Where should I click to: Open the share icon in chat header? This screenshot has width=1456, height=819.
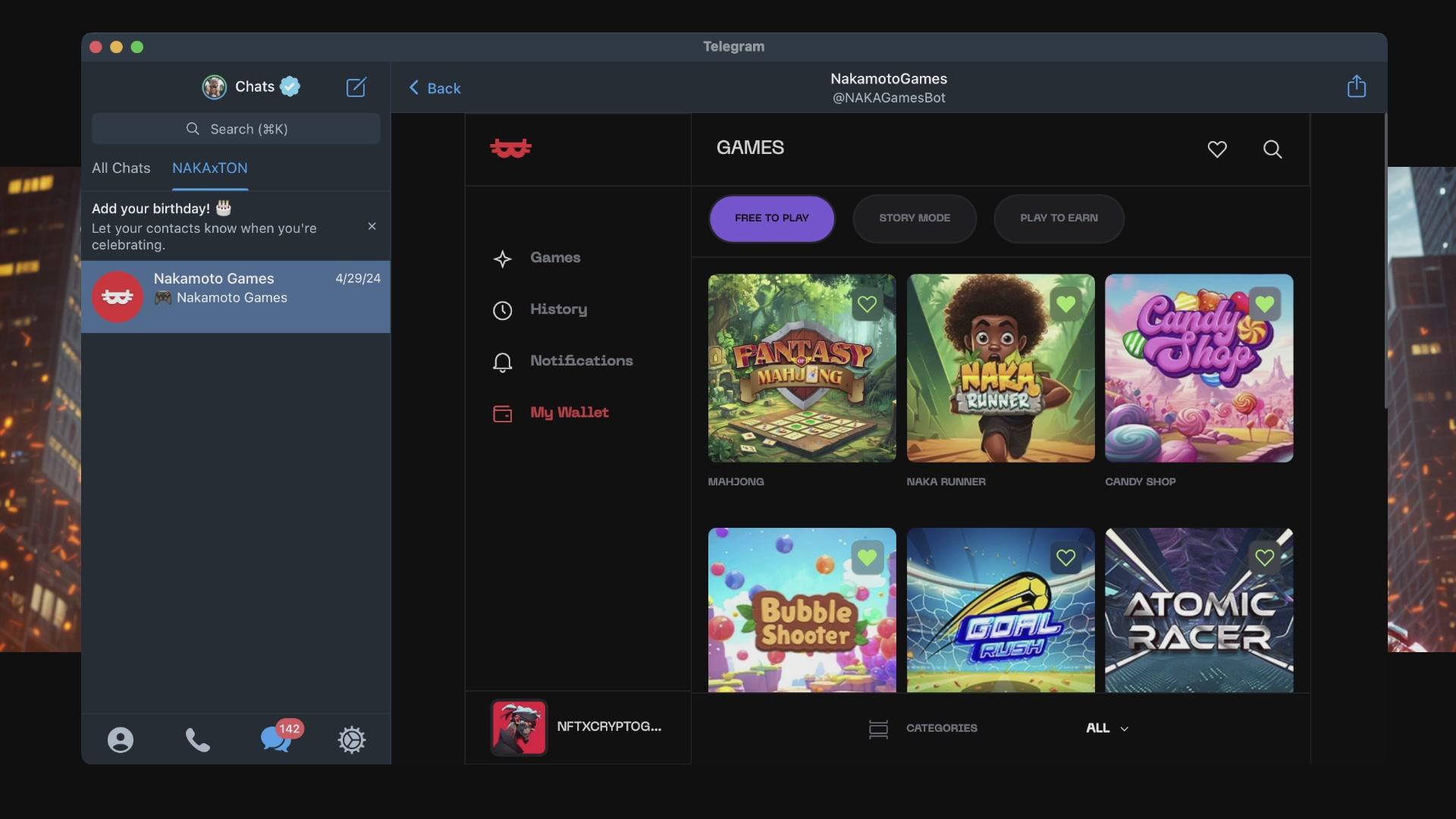click(1357, 86)
